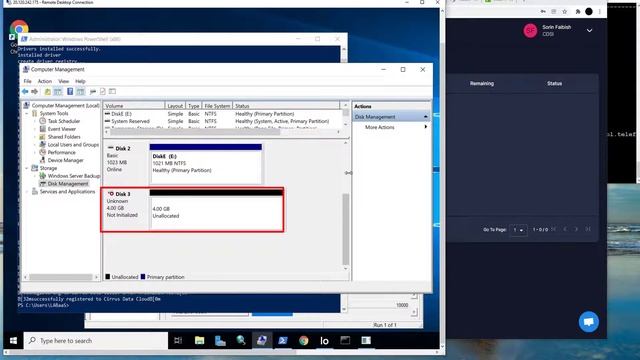
Task: Click the Forward arrow in Computer Management toolbar
Action: [35, 91]
